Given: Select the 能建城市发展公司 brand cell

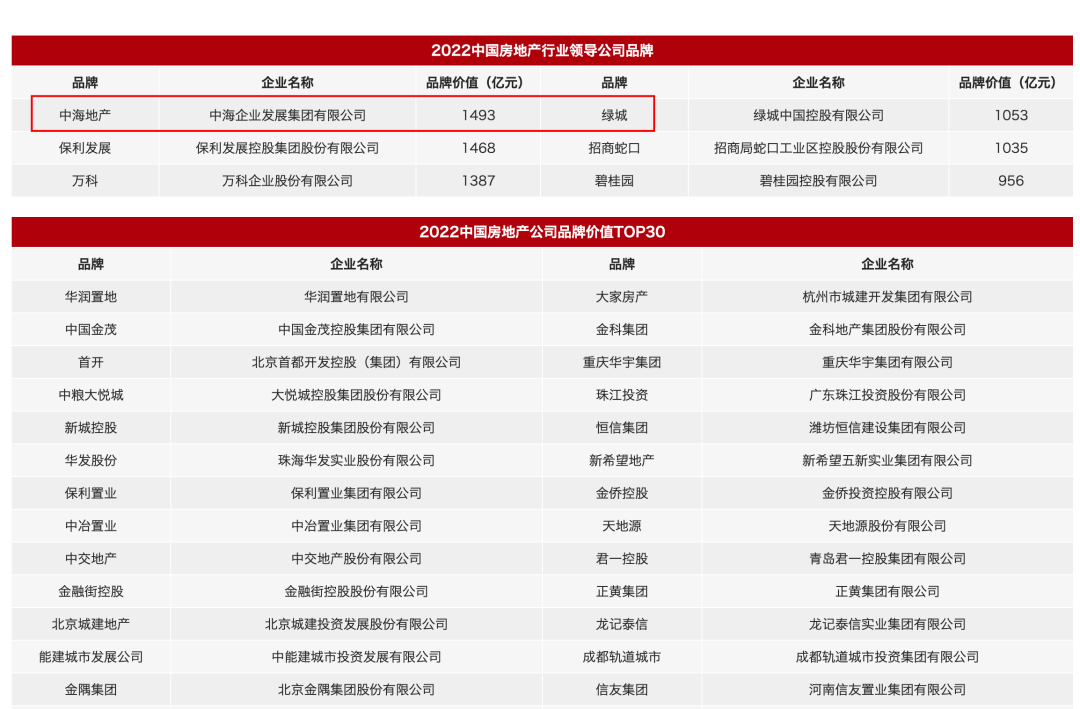Looking at the screenshot, I should tap(90, 657).
